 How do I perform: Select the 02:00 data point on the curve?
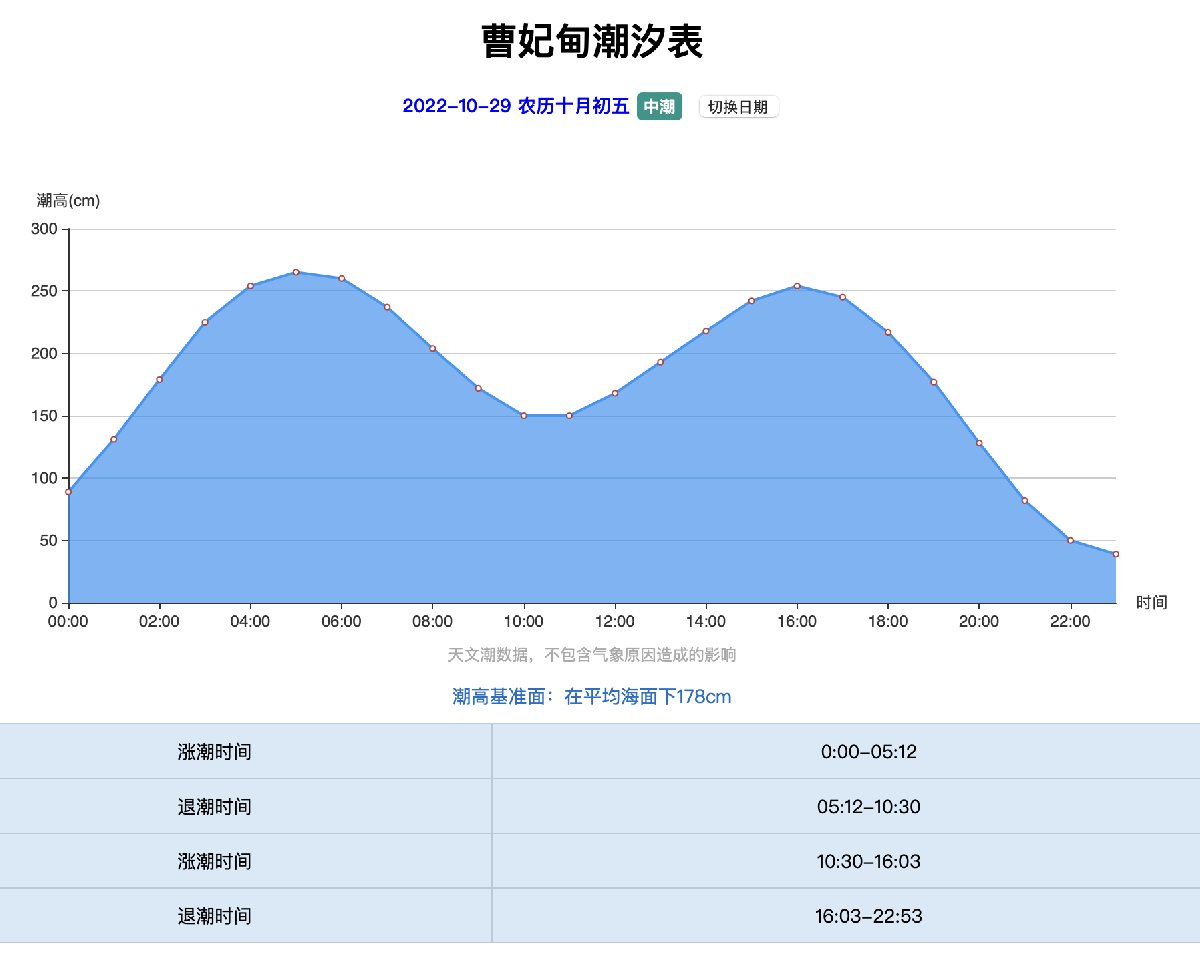pyautogui.click(x=159, y=379)
